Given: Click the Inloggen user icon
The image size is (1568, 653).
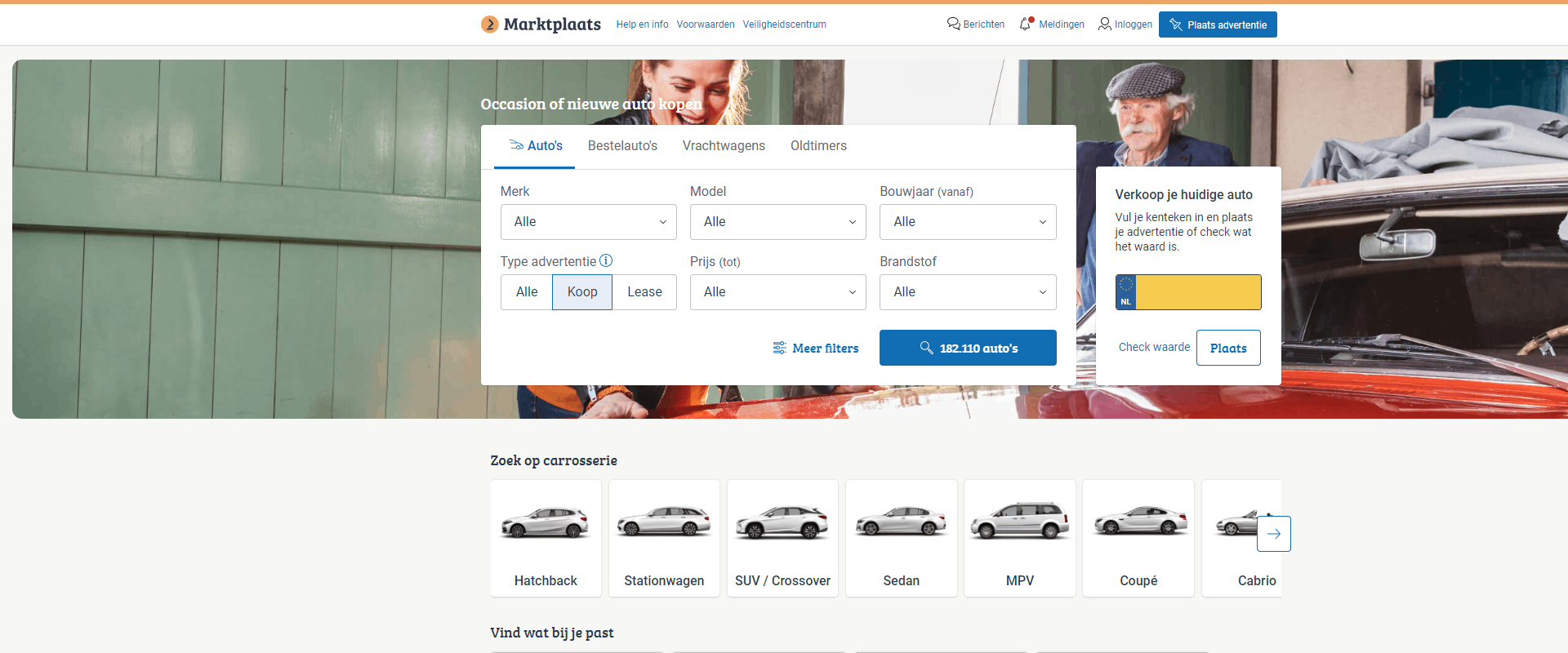Looking at the screenshot, I should point(1105,24).
